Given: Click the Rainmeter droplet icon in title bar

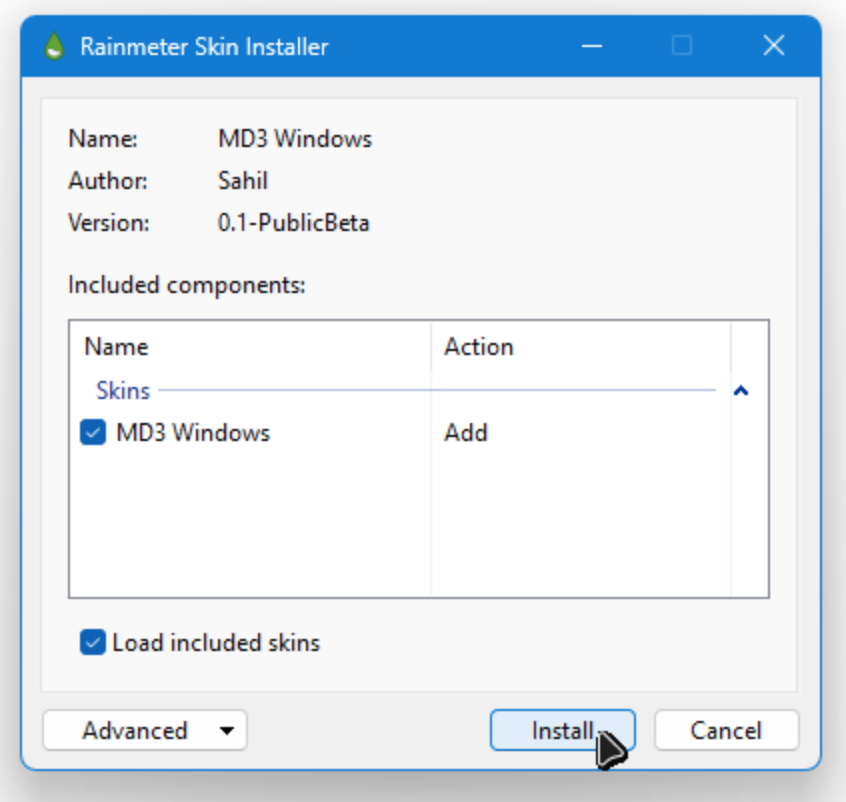Looking at the screenshot, I should point(51,46).
